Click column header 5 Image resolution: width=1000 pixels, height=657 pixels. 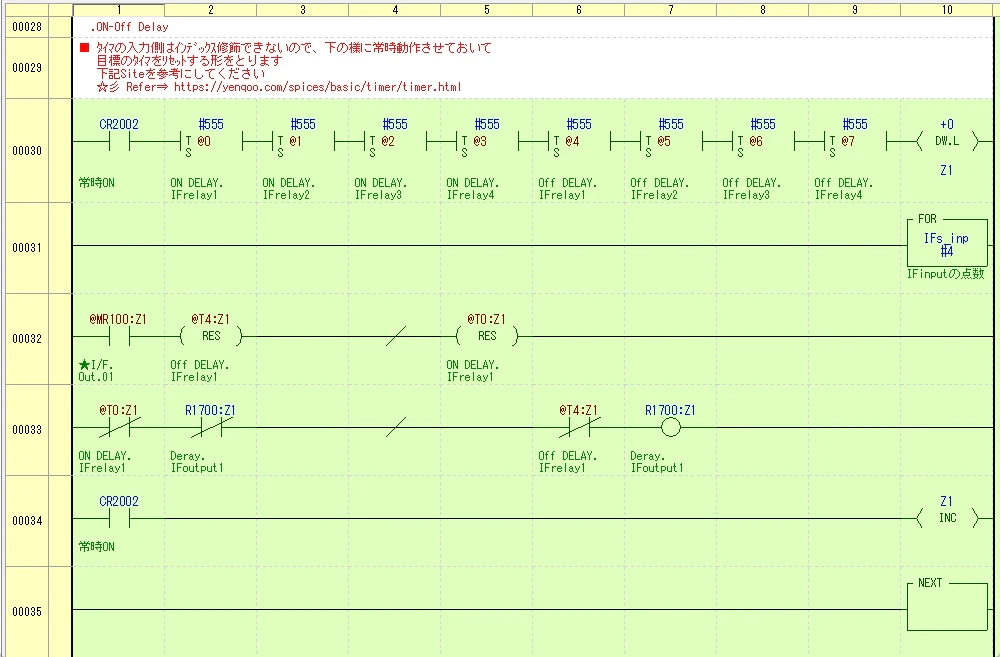coord(486,10)
